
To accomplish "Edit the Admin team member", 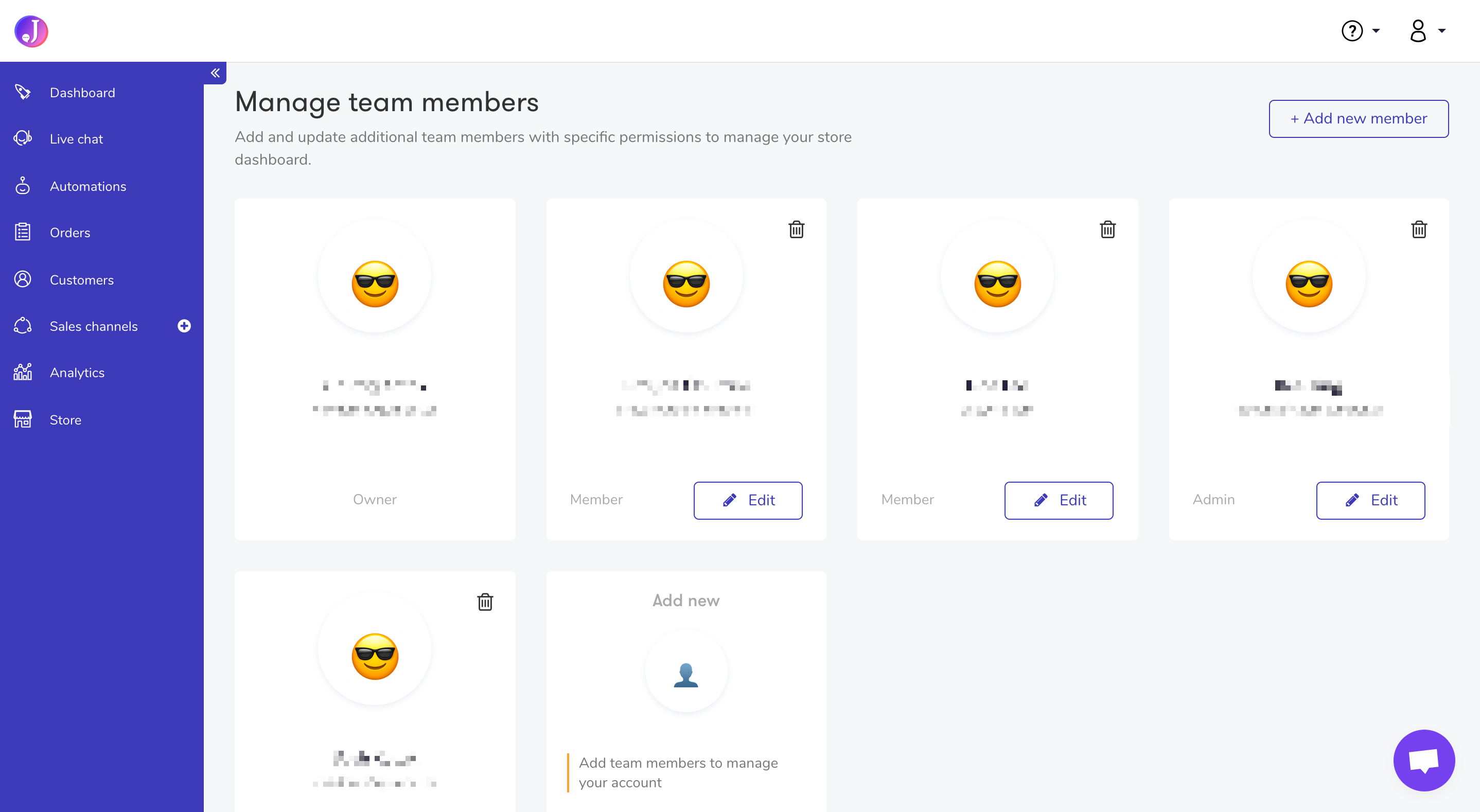I will (1370, 501).
